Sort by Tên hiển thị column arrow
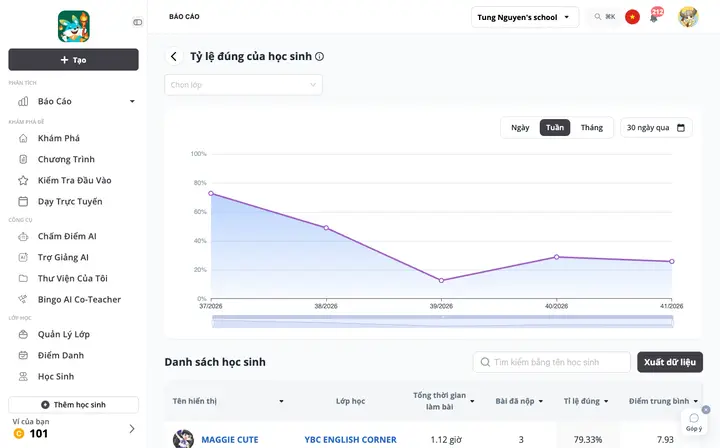The width and height of the screenshot is (720, 448). tap(281, 401)
